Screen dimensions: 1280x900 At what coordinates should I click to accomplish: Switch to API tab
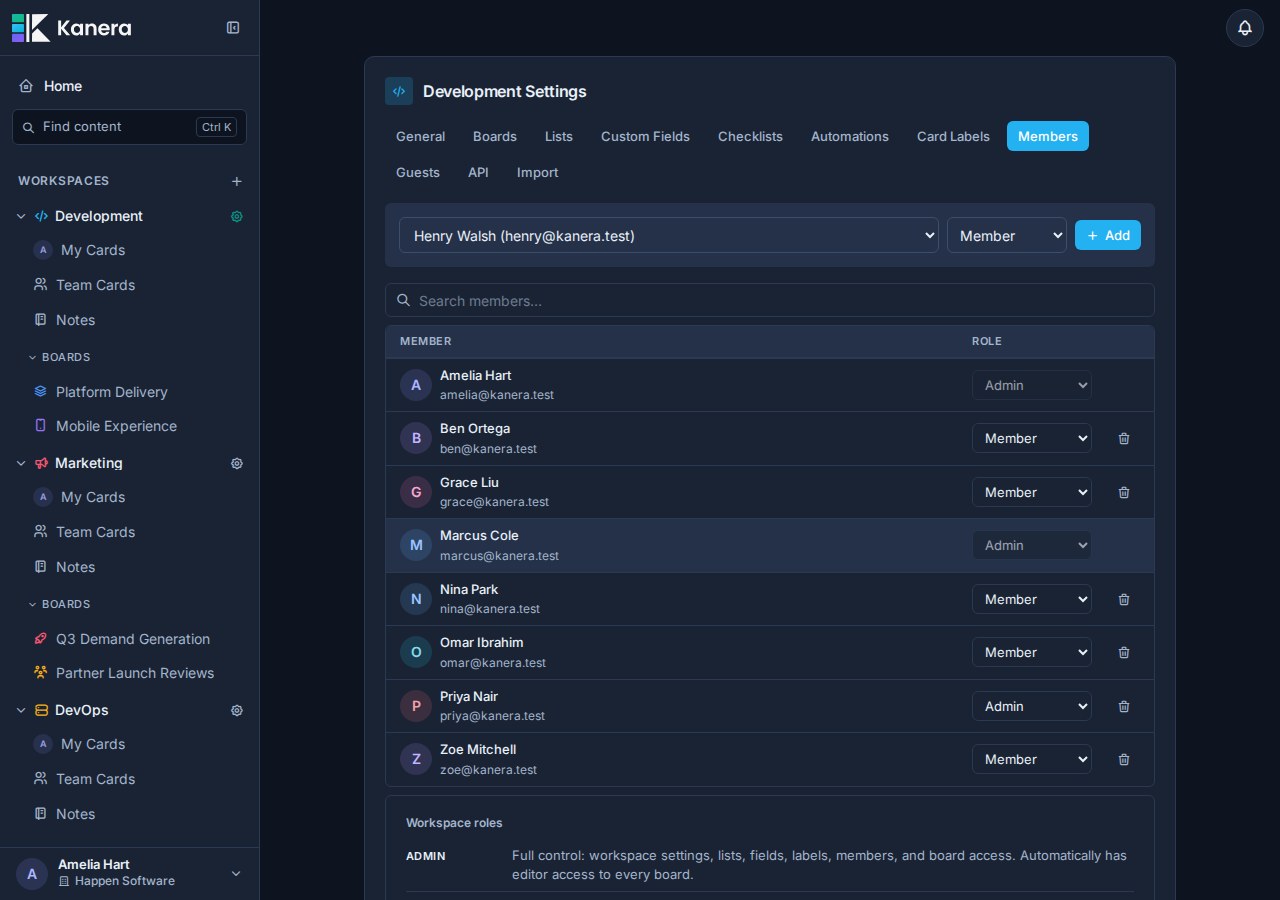tap(478, 172)
